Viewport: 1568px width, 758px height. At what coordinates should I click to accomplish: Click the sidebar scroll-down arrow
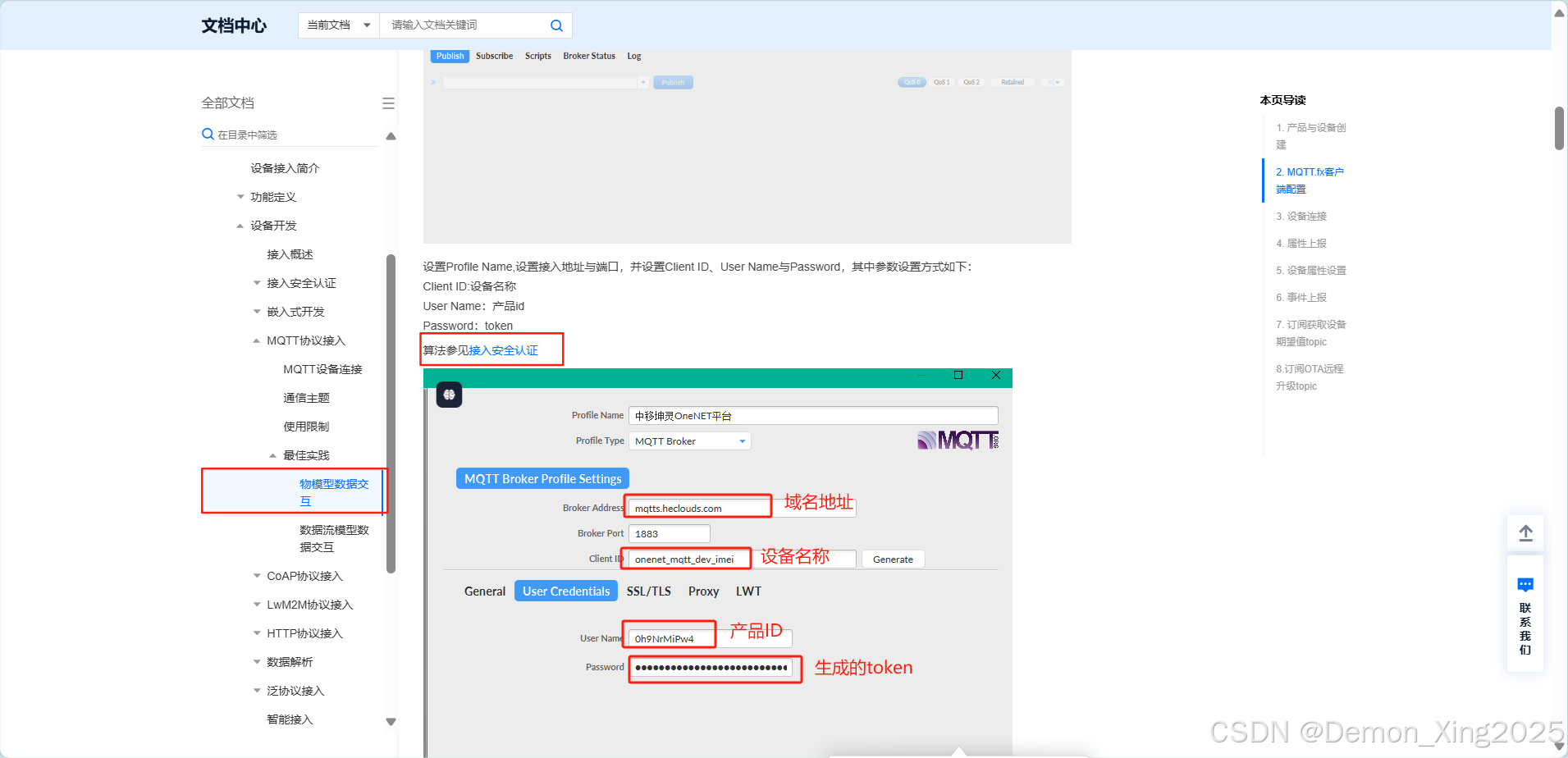click(x=391, y=722)
